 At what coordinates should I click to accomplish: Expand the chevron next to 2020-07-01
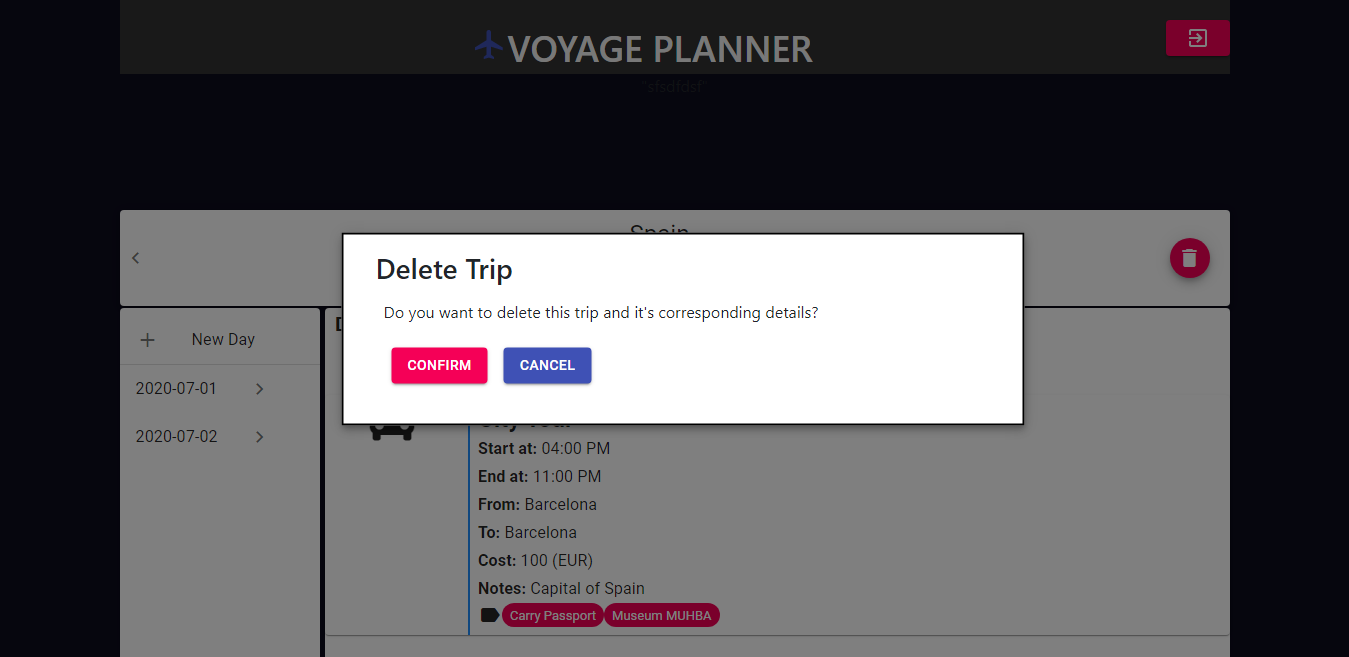(259, 388)
